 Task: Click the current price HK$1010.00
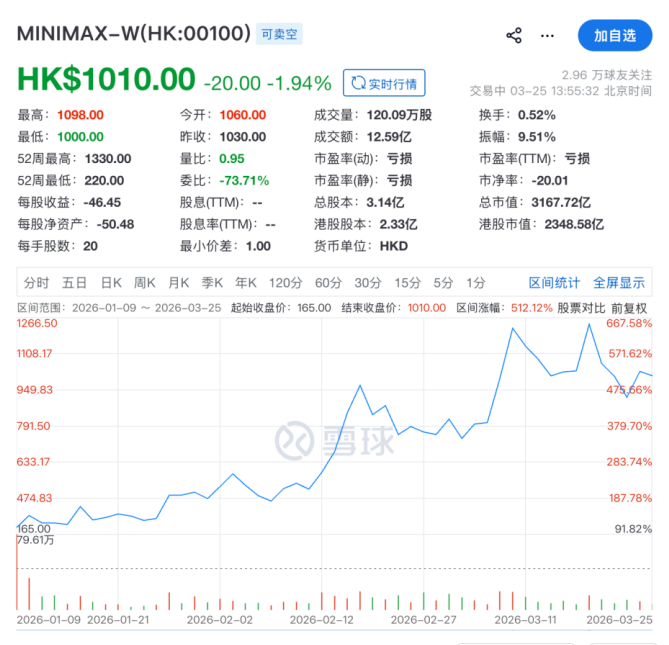[x=106, y=79]
